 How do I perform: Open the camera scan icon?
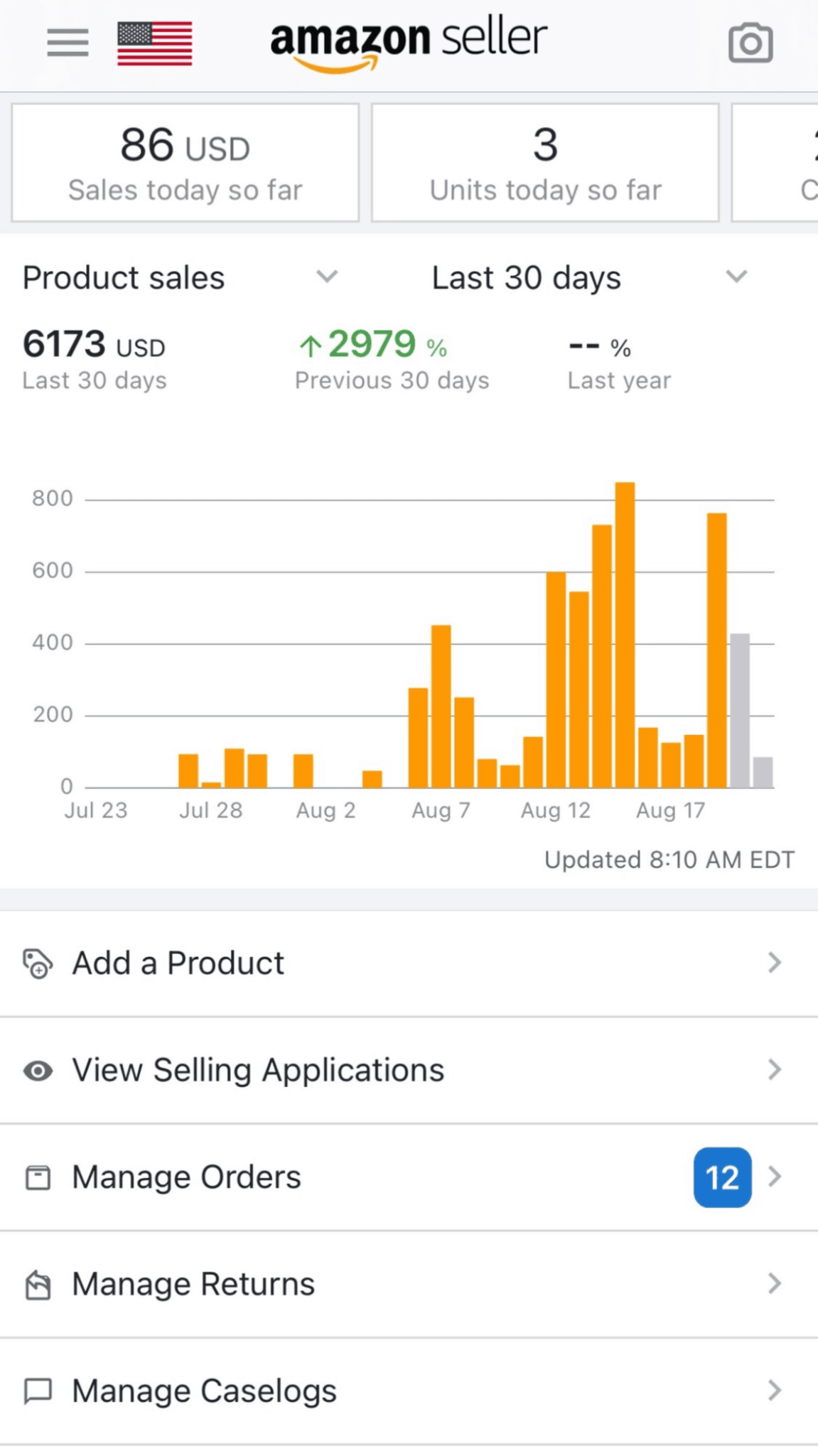(750, 43)
